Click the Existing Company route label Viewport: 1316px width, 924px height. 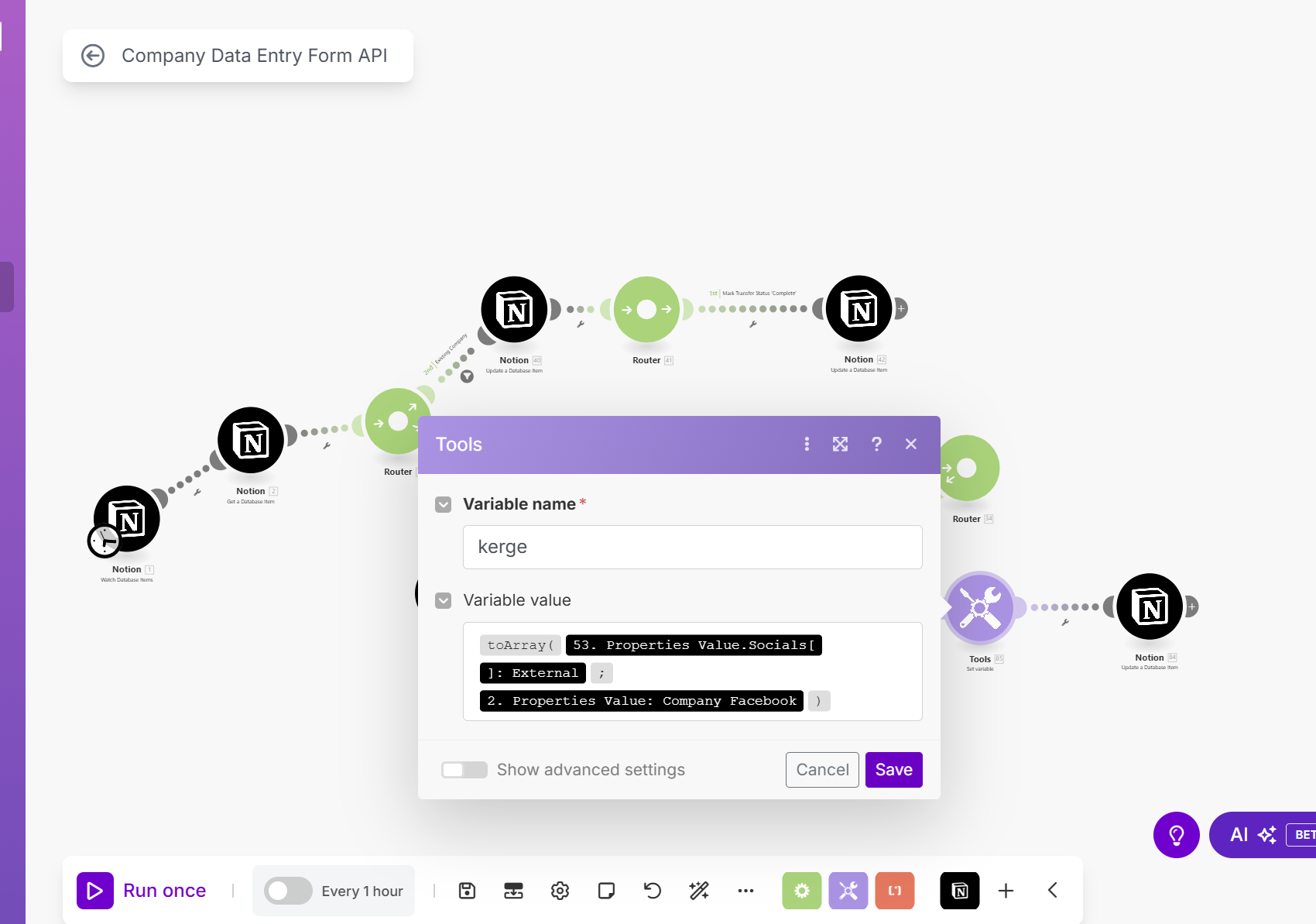[451, 349]
